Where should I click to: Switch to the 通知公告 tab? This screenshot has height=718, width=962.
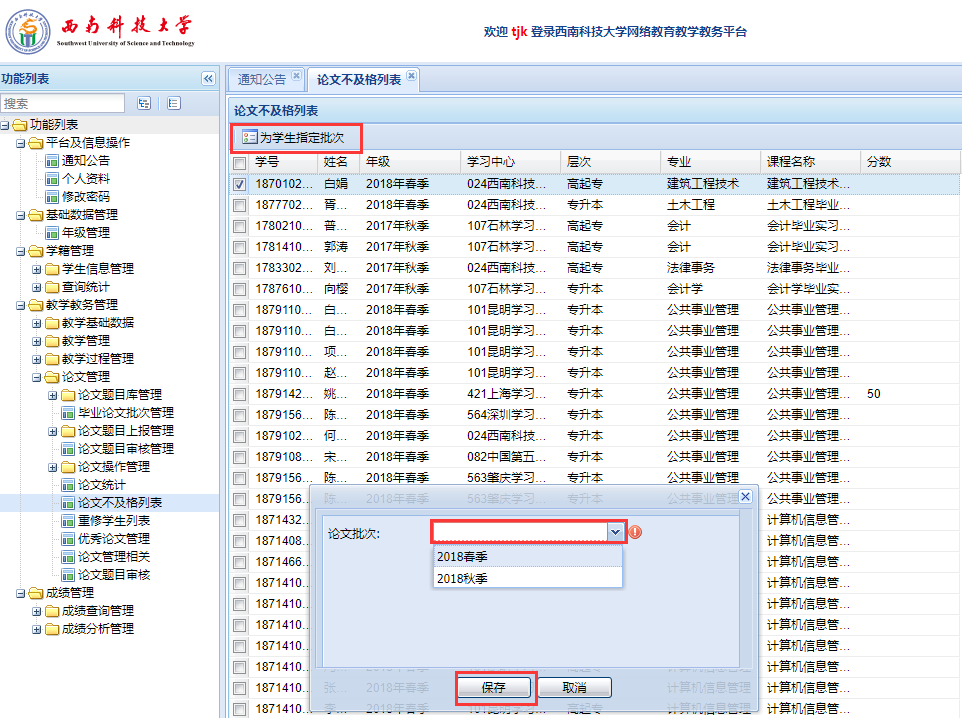point(261,79)
